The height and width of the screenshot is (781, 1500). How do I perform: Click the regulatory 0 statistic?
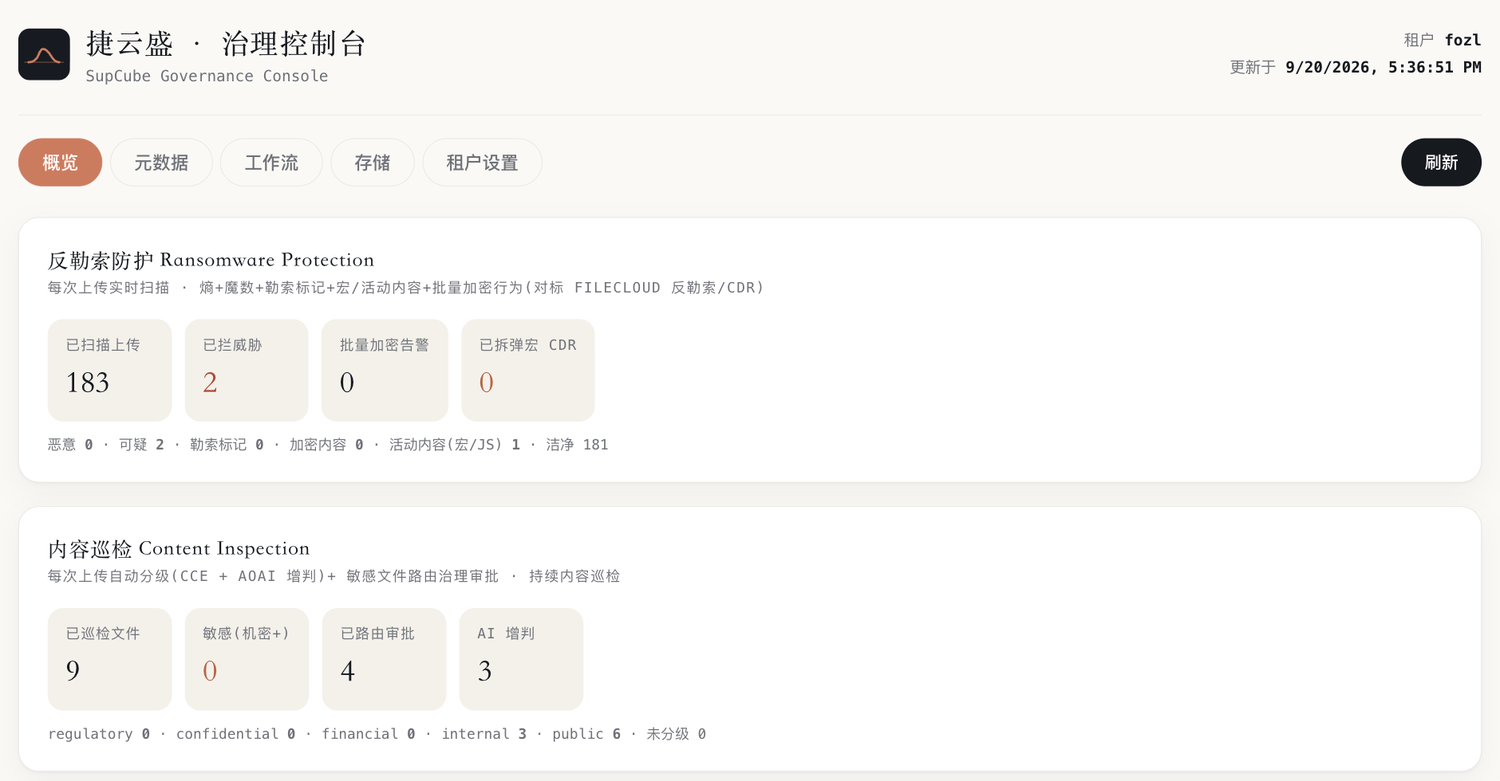(99, 734)
